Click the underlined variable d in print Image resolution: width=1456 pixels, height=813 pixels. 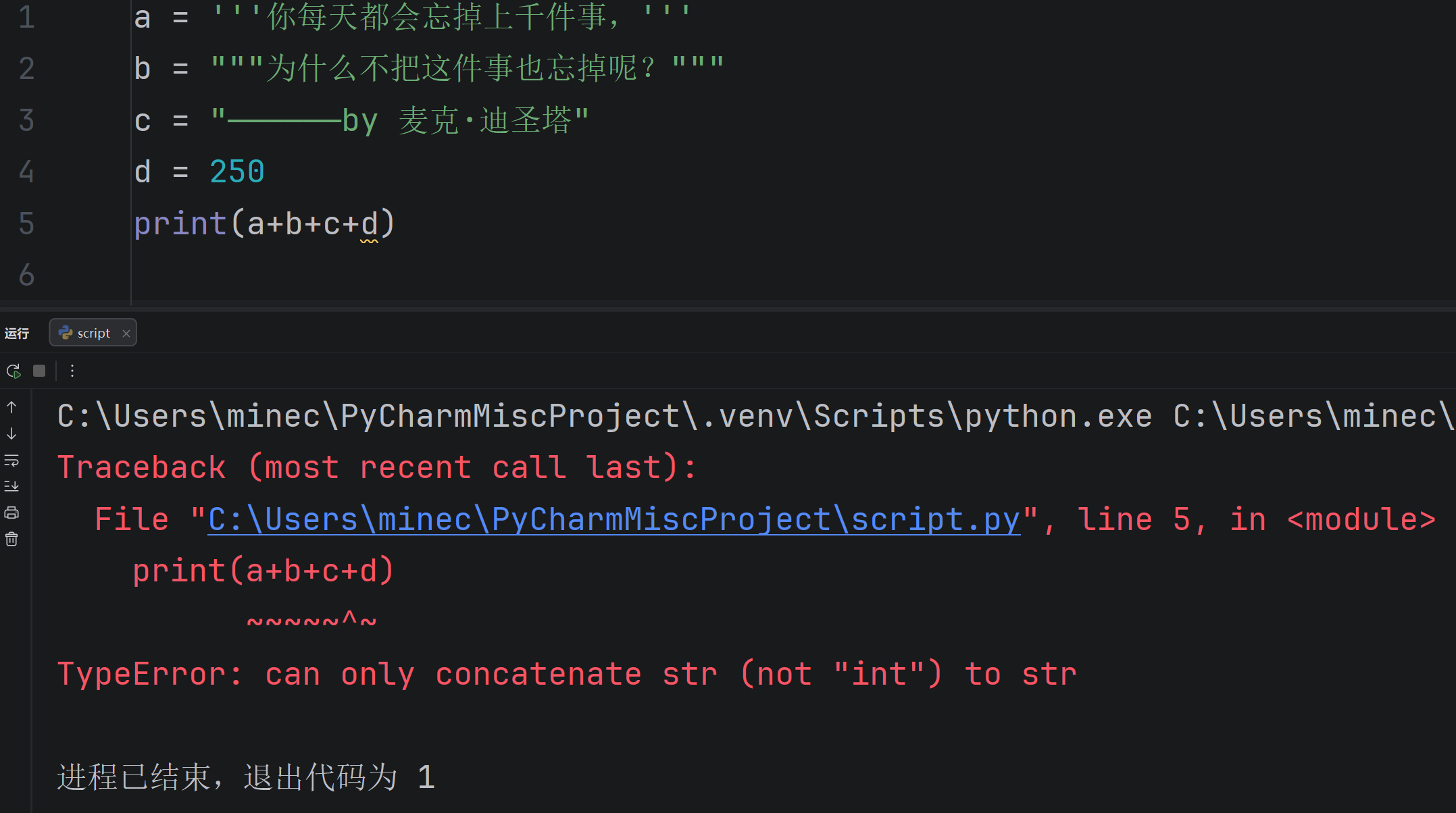point(370,224)
